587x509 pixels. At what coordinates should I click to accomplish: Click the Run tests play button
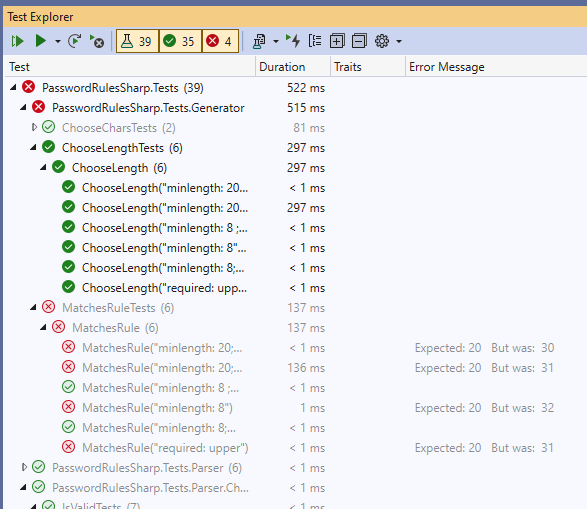pos(40,41)
